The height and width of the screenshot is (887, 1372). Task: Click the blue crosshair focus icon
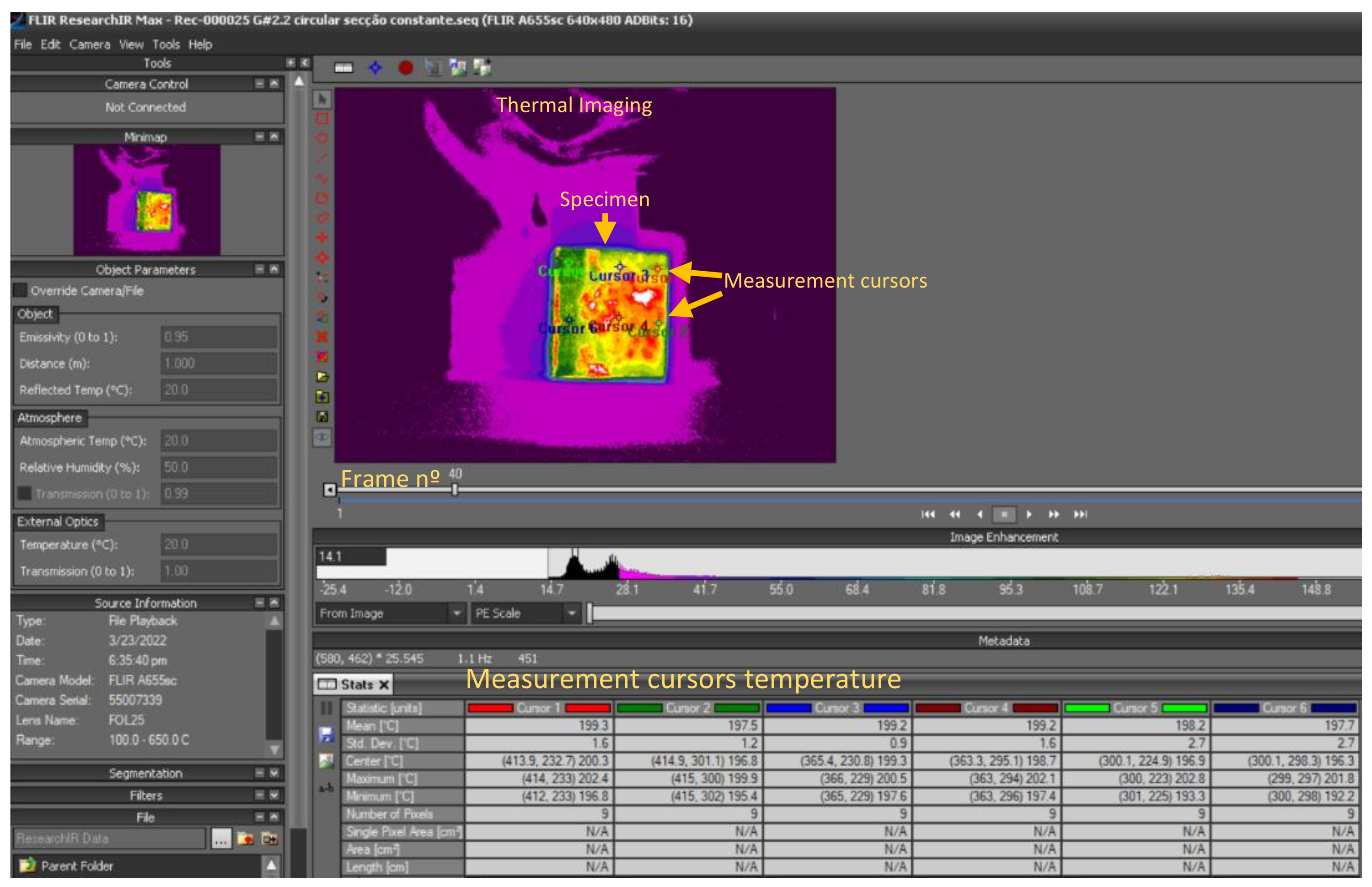(x=375, y=68)
